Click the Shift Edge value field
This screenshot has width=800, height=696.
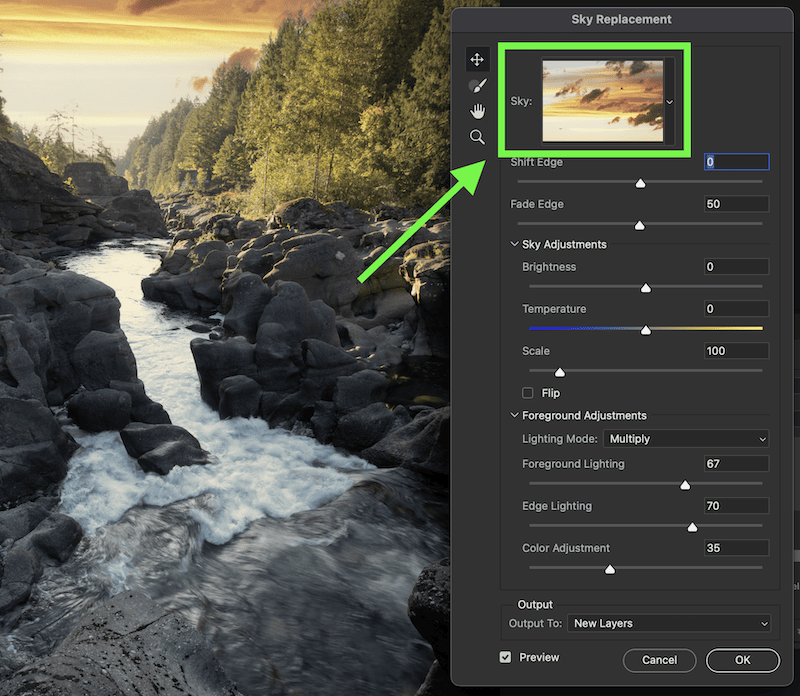[x=736, y=162]
